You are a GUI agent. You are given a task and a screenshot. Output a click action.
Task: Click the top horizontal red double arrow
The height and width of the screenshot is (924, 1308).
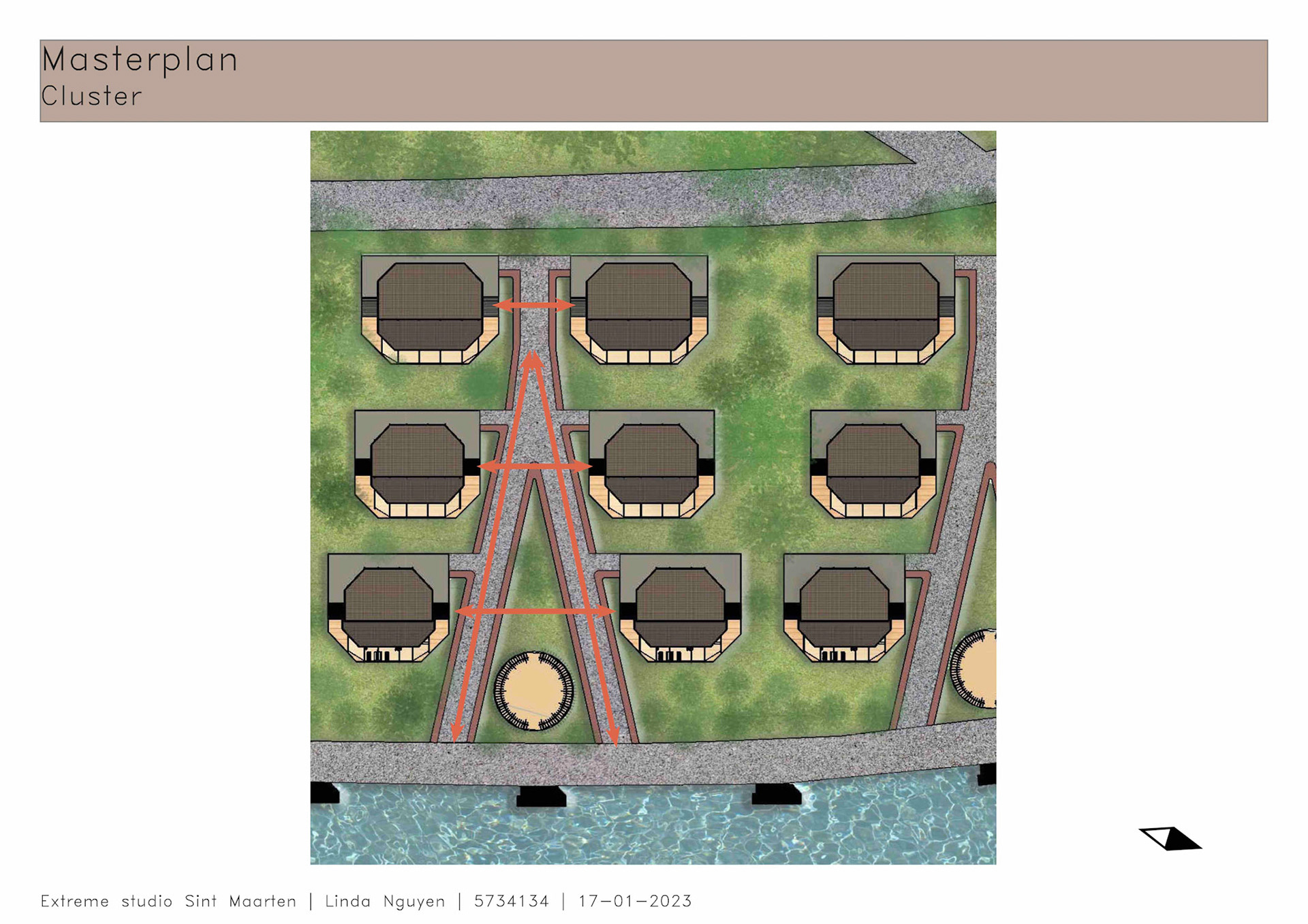[534, 306]
